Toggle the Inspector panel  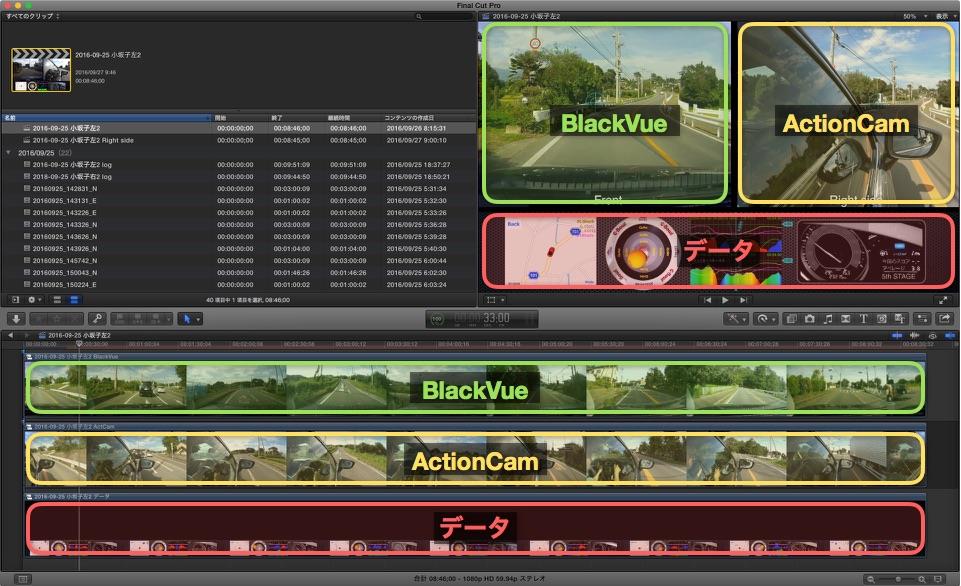922,319
